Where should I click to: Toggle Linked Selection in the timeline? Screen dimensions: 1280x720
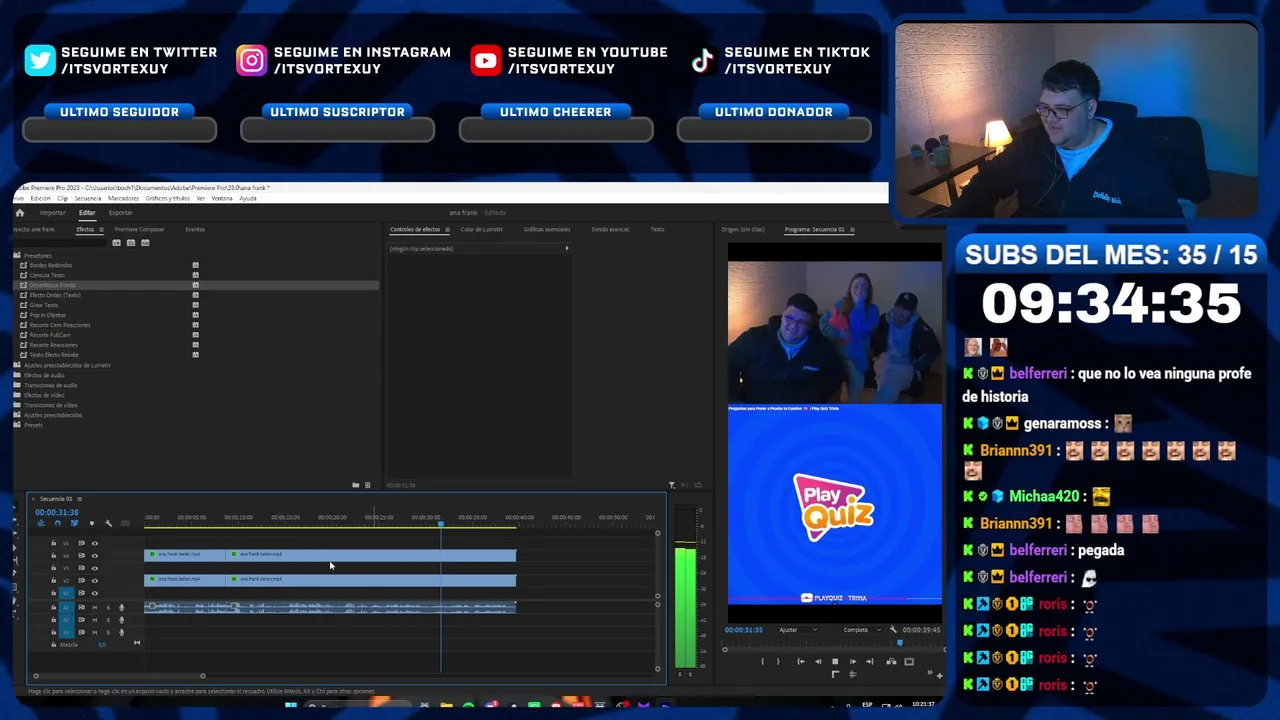[74, 523]
